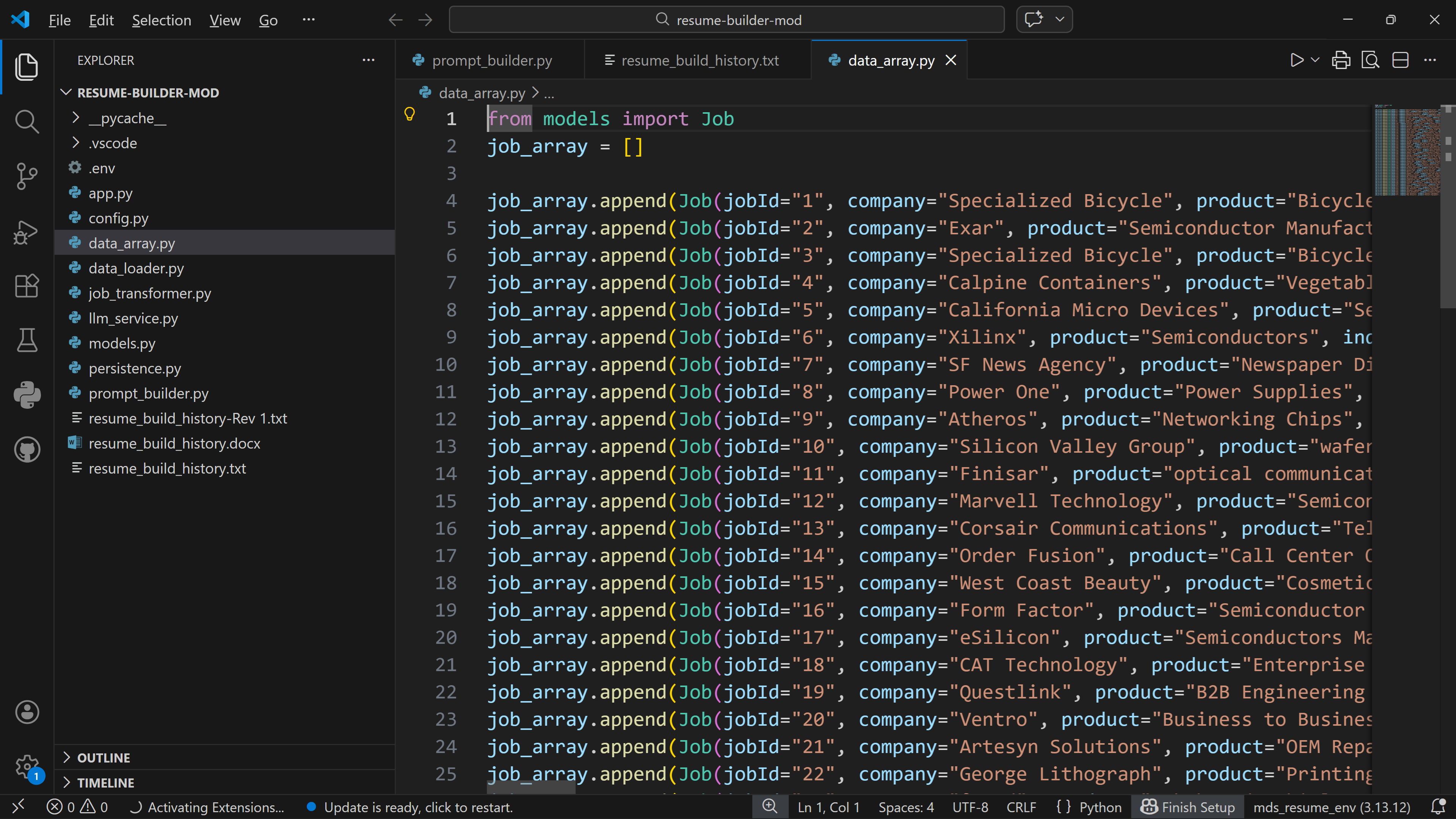Click the minimap code overview
Screen dimensions: 1456x819
point(1407,151)
